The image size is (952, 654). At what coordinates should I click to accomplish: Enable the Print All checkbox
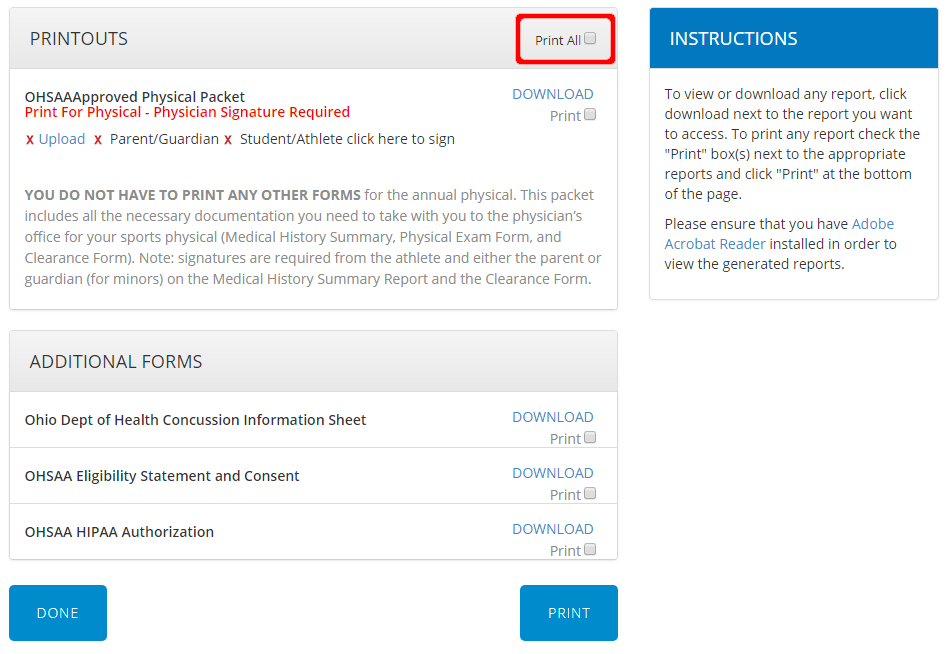(x=590, y=36)
